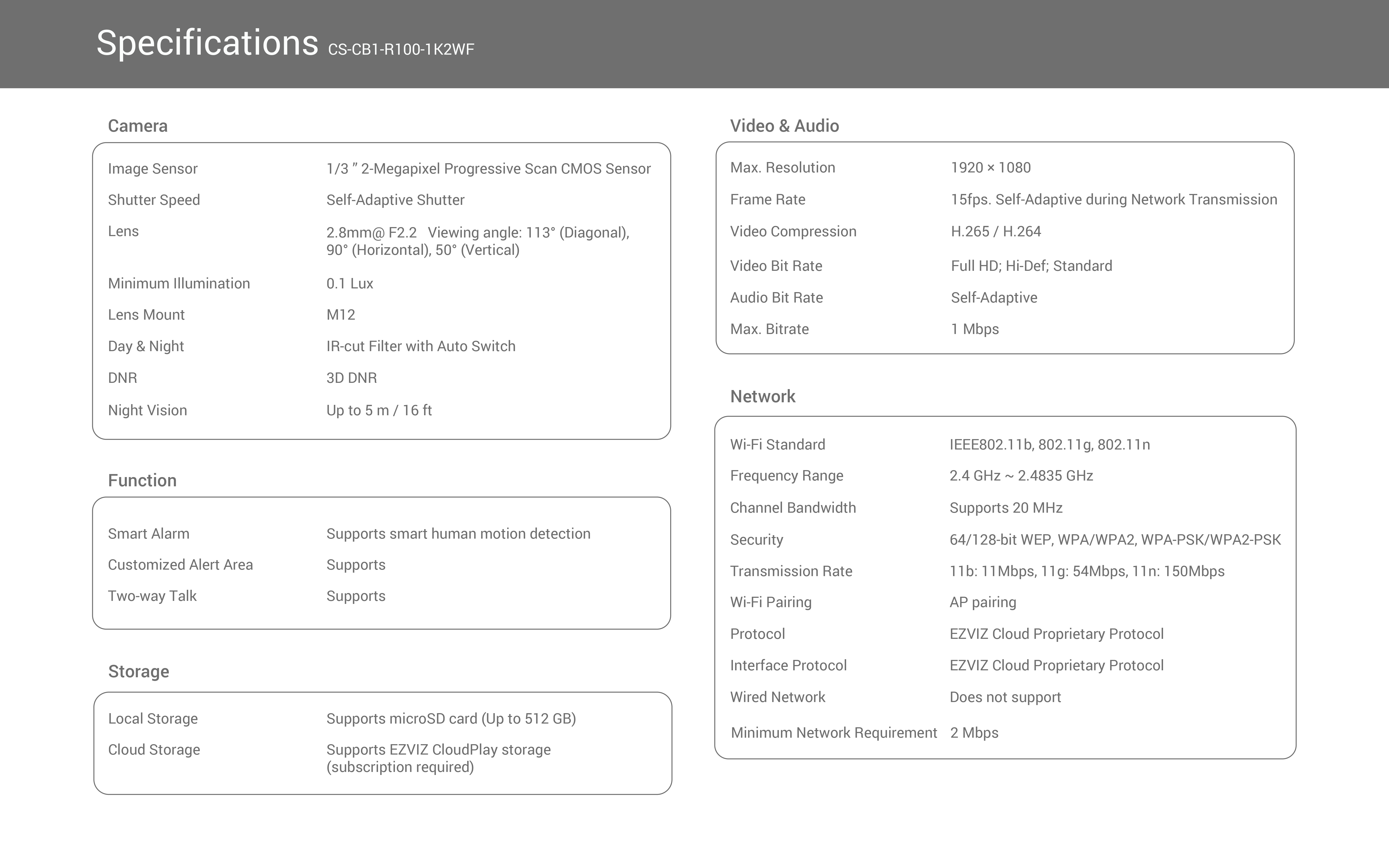Click the Smart Alarm label
This screenshot has height=868, width=1389.
[149, 534]
